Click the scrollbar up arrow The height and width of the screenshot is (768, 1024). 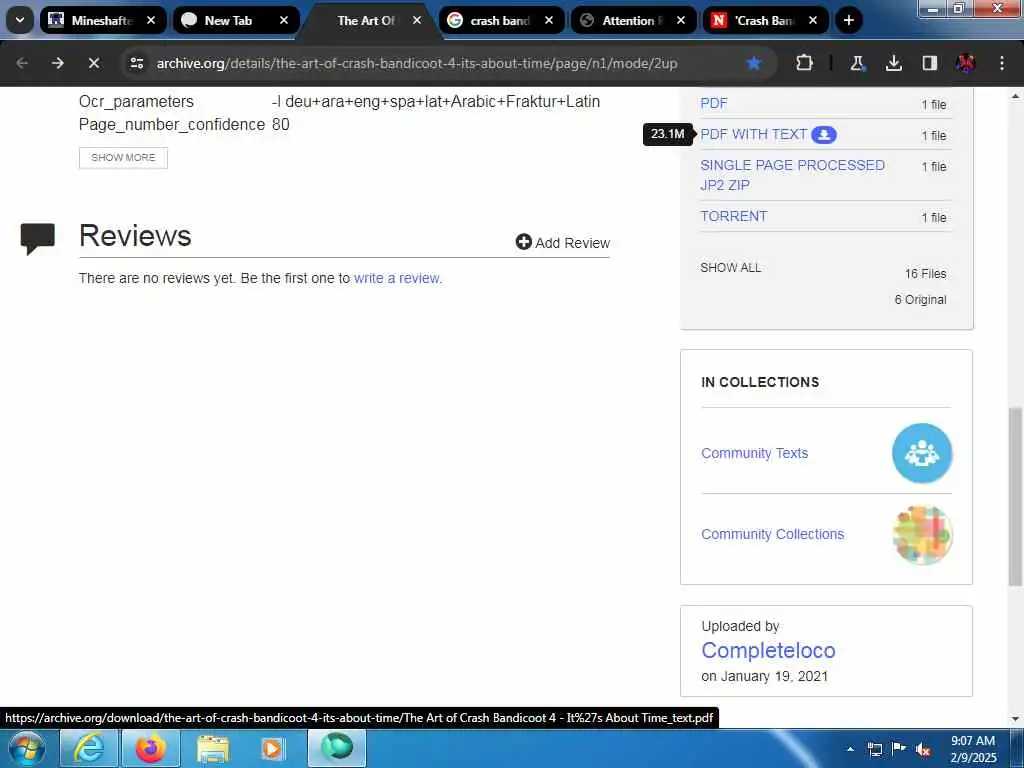[x=1015, y=95]
